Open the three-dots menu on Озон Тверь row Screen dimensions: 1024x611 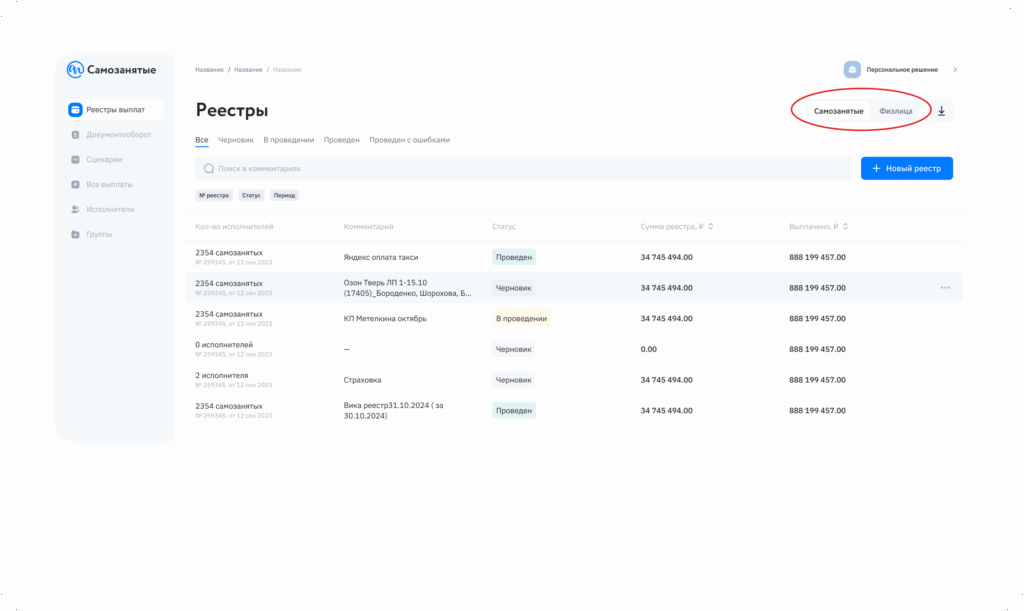click(945, 288)
